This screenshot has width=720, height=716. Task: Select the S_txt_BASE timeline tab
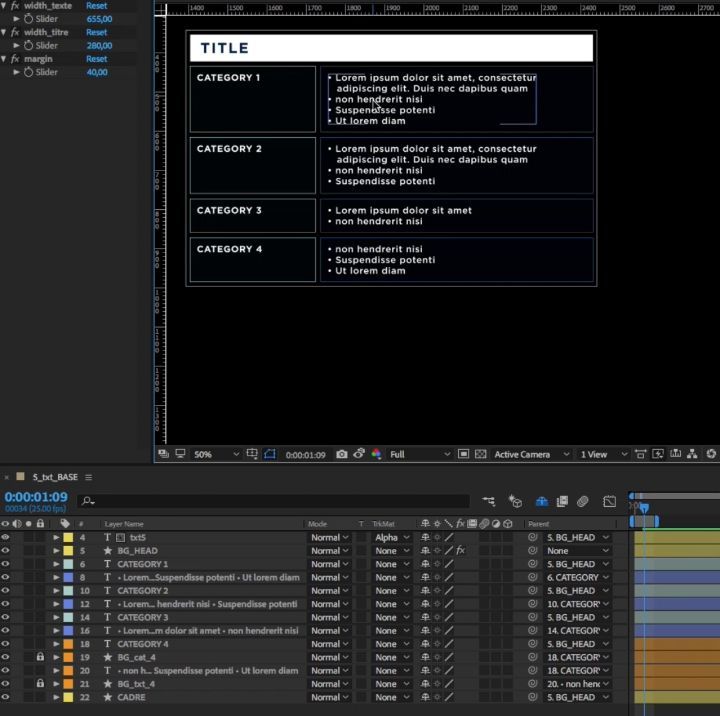point(54,477)
